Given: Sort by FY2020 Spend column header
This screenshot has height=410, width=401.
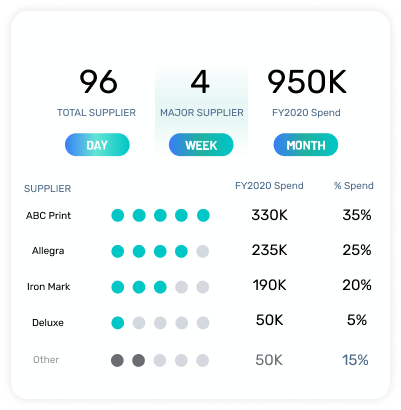Looking at the screenshot, I should (x=269, y=186).
